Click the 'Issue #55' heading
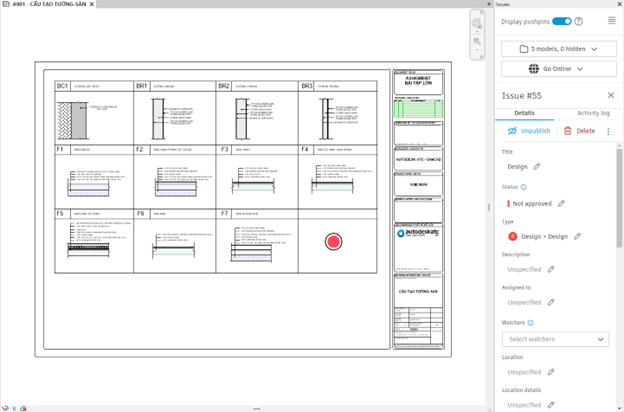Image resolution: width=624 pixels, height=412 pixels. click(521, 96)
